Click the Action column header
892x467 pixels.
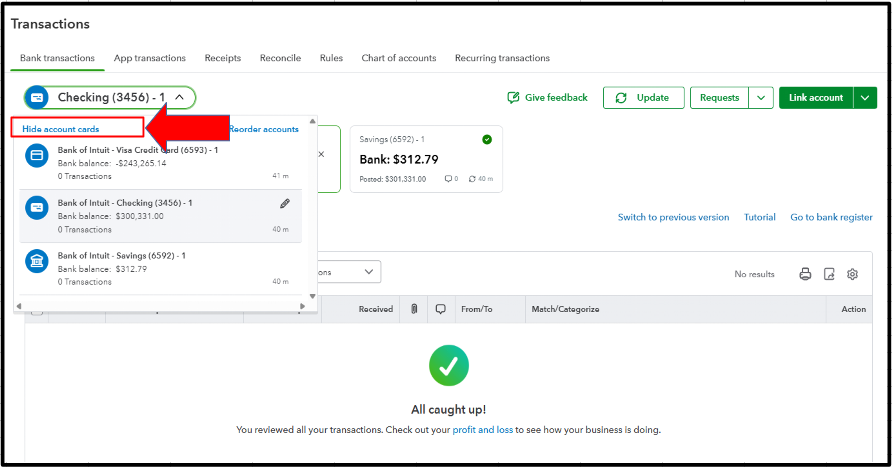click(x=853, y=309)
